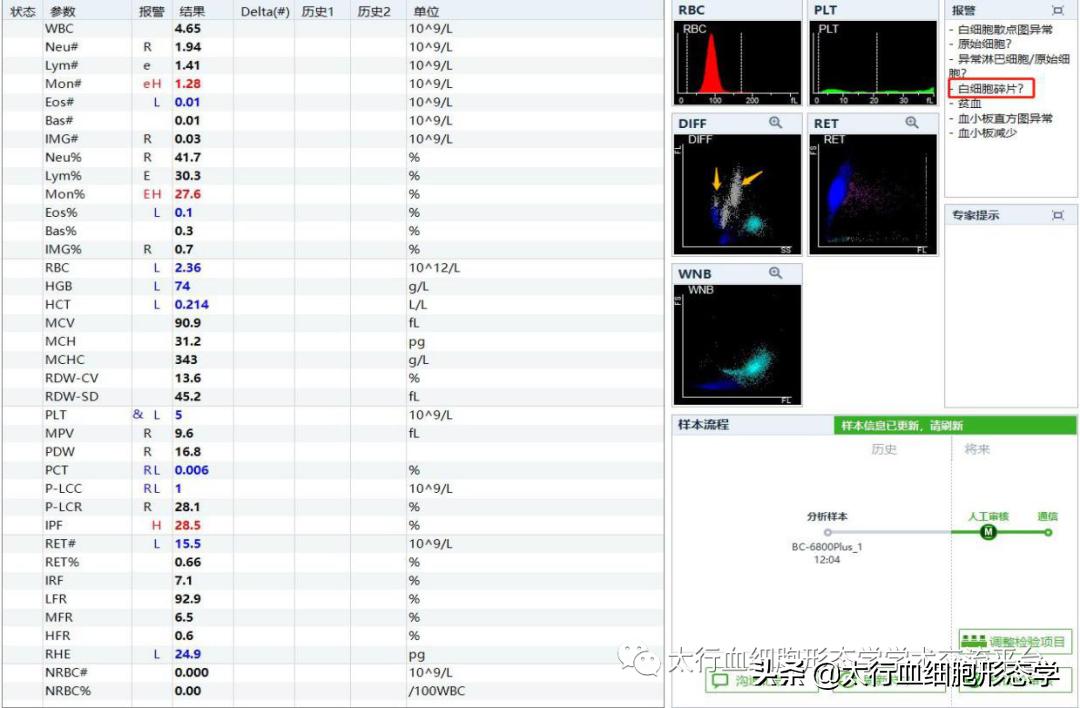
Task: Switch to the 将来 section heading
Action: [x=977, y=449]
